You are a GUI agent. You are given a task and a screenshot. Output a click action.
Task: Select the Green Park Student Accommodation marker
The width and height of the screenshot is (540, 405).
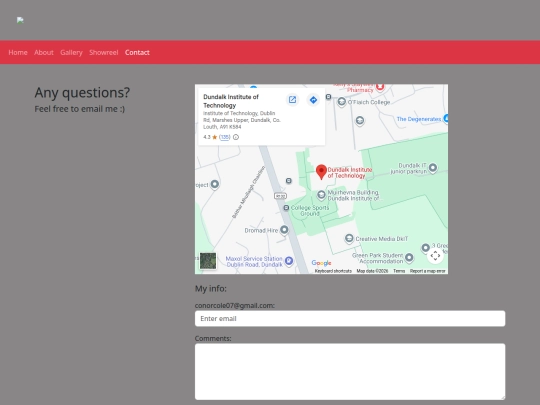tap(409, 257)
